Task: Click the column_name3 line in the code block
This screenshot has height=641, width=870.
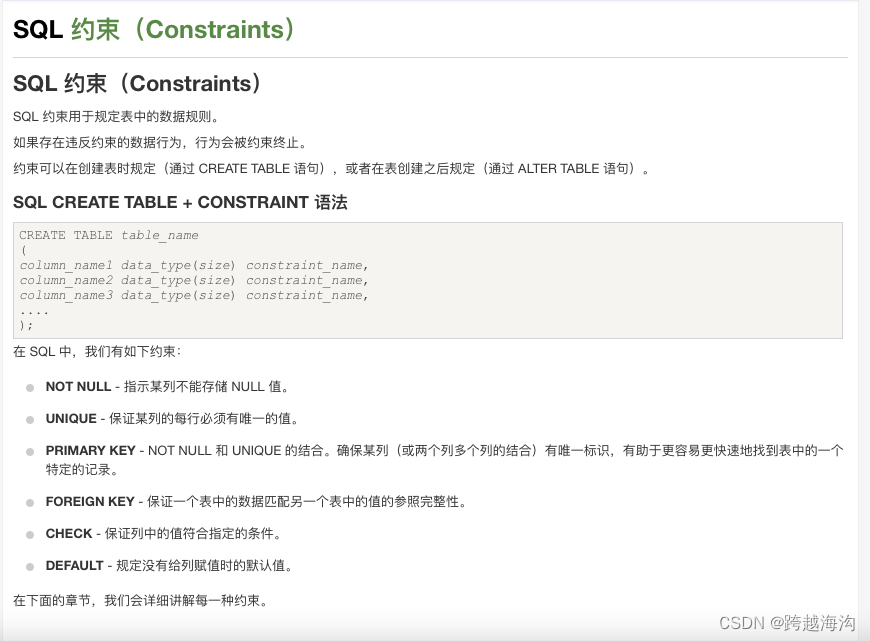Action: click(x=194, y=295)
